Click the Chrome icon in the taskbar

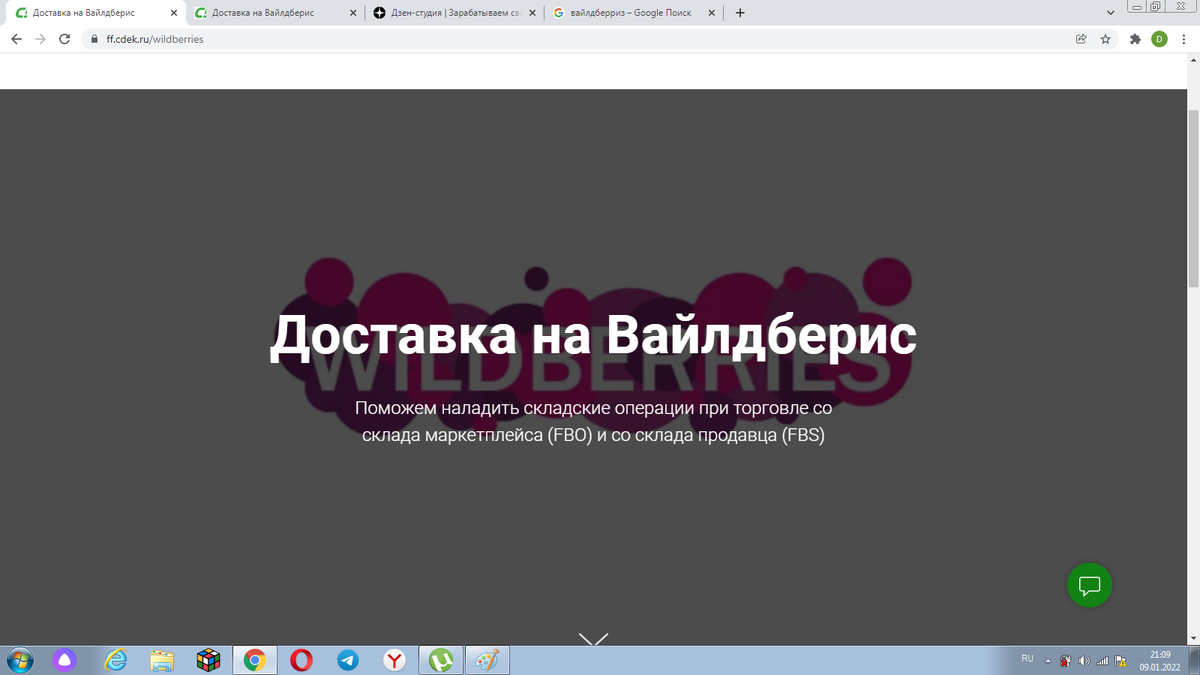point(254,660)
